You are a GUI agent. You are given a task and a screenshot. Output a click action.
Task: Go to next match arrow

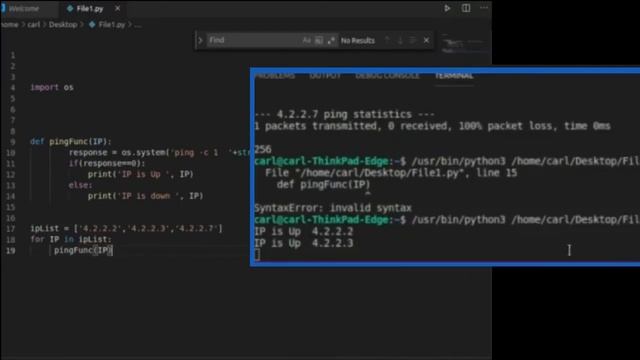(400, 40)
